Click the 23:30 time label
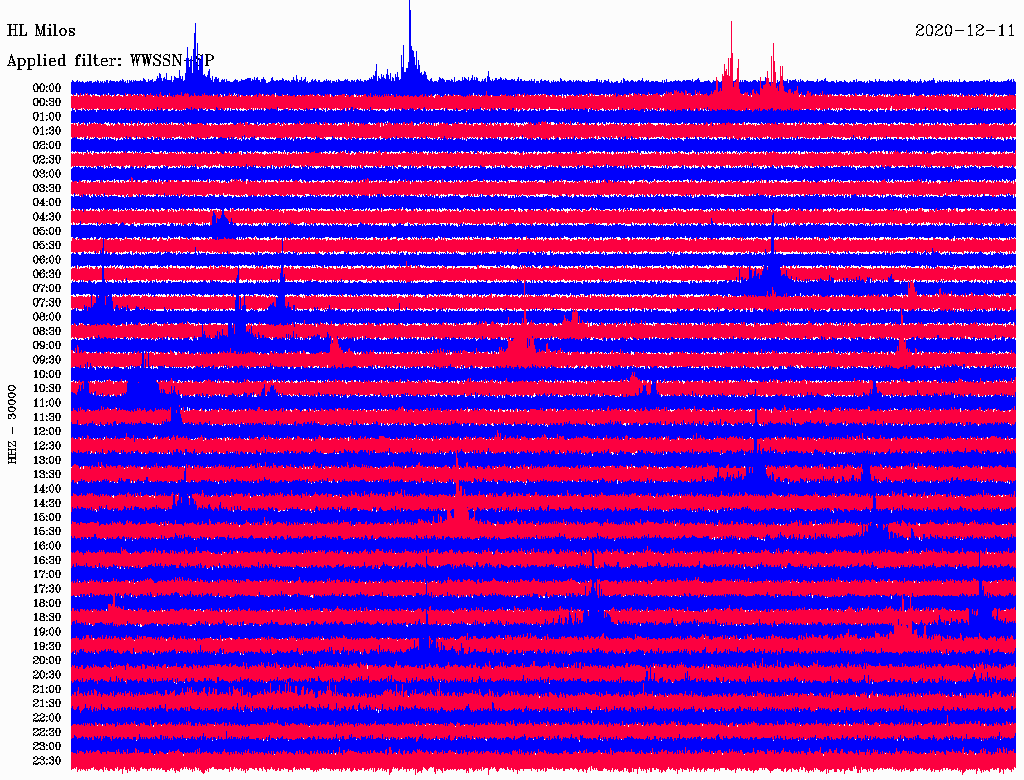 [x=47, y=761]
